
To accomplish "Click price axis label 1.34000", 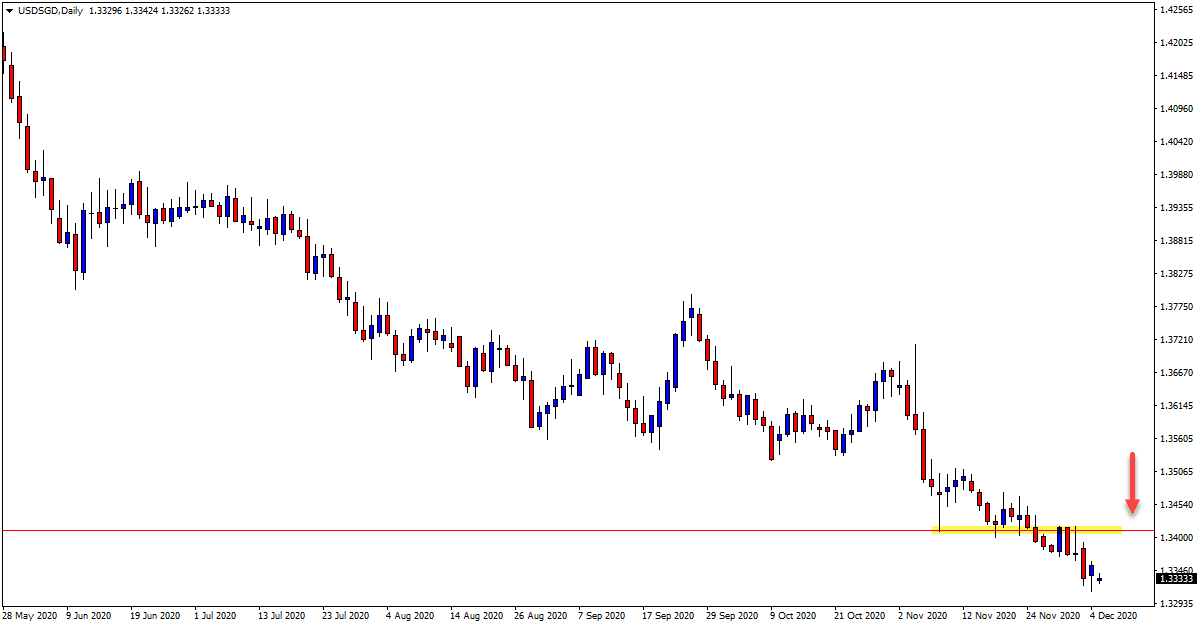I will click(x=1177, y=538).
